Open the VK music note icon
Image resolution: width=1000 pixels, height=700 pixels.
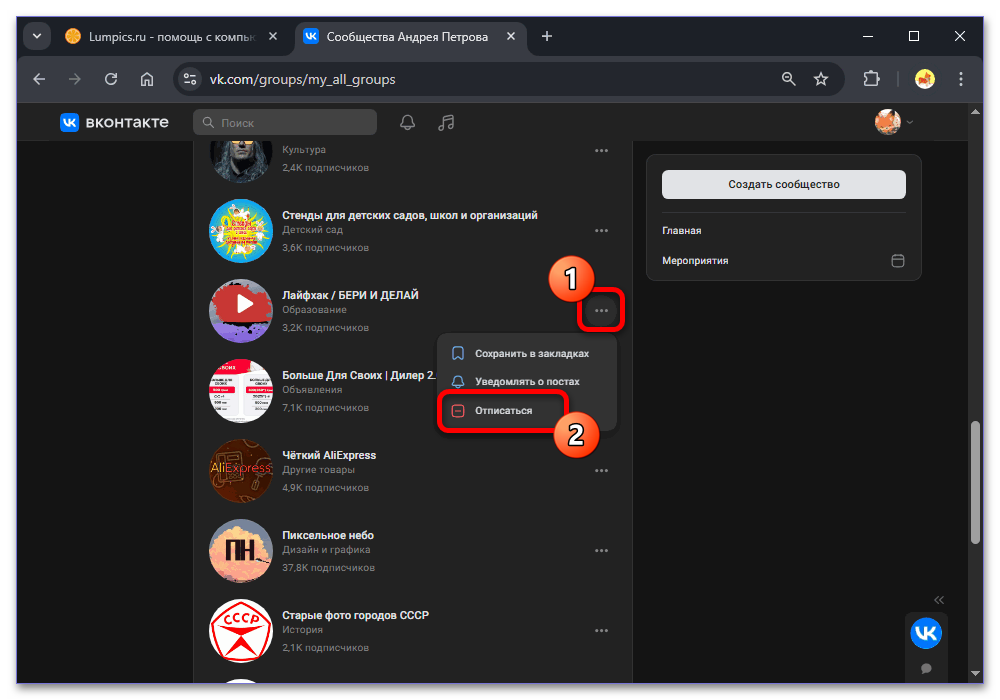tap(446, 122)
